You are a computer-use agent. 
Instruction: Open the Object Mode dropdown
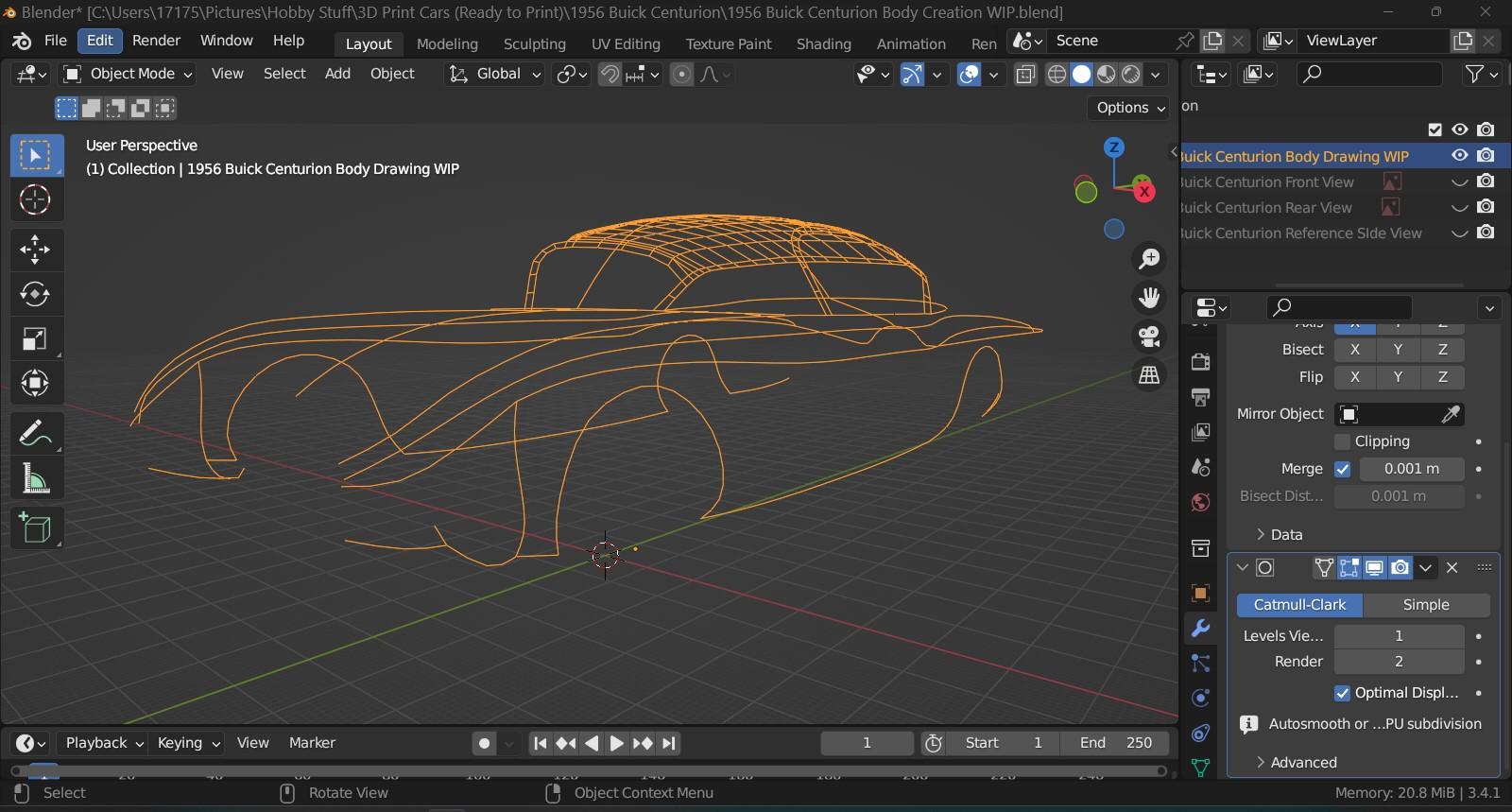coord(128,74)
